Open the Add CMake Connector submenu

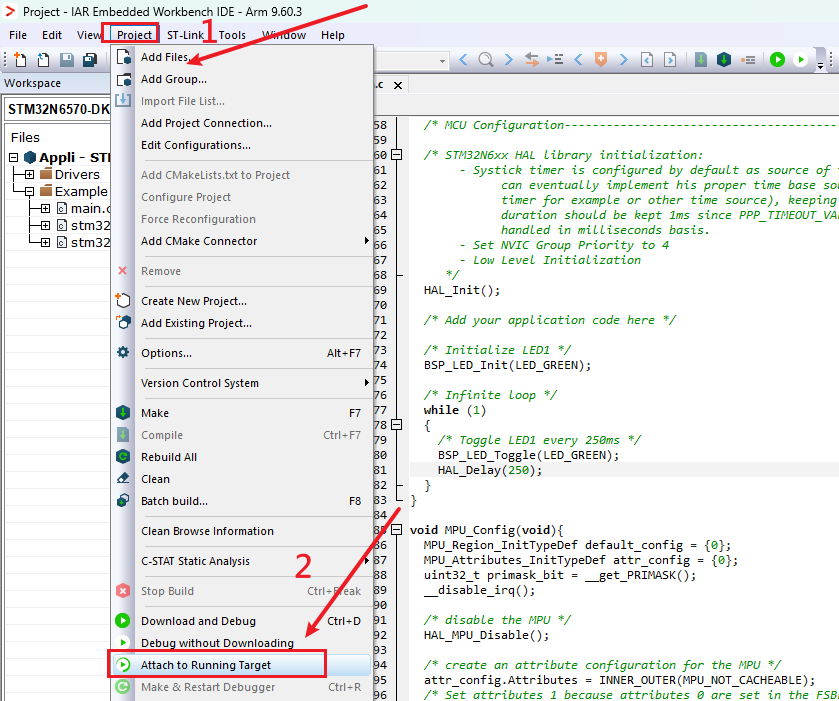coord(242,241)
